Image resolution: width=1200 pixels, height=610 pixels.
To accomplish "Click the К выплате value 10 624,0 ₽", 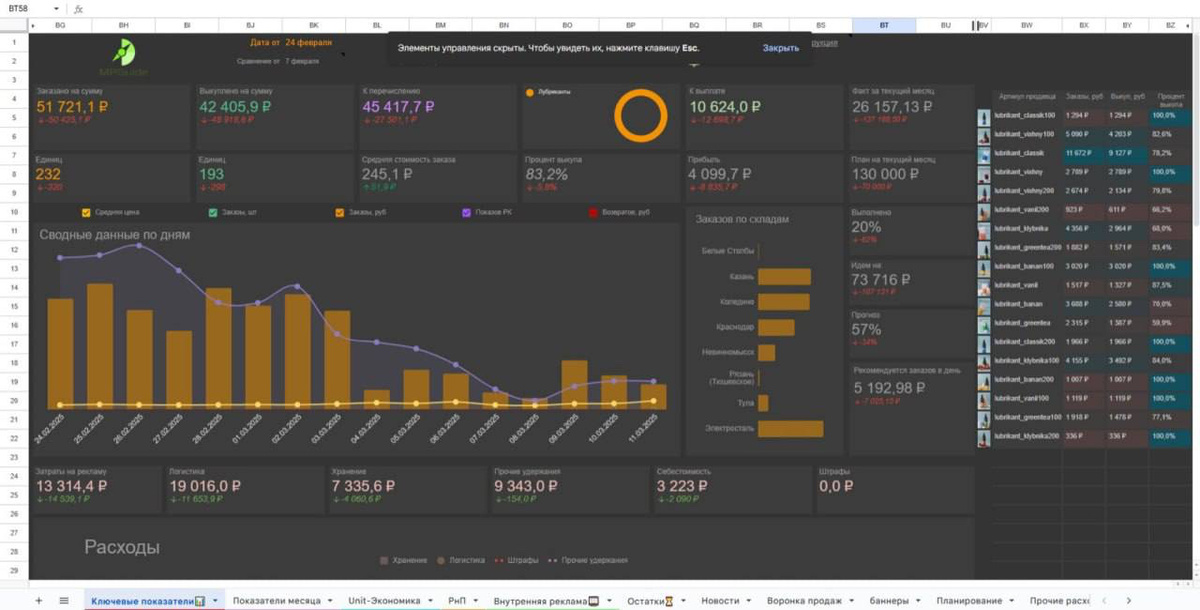I will 725,106.
